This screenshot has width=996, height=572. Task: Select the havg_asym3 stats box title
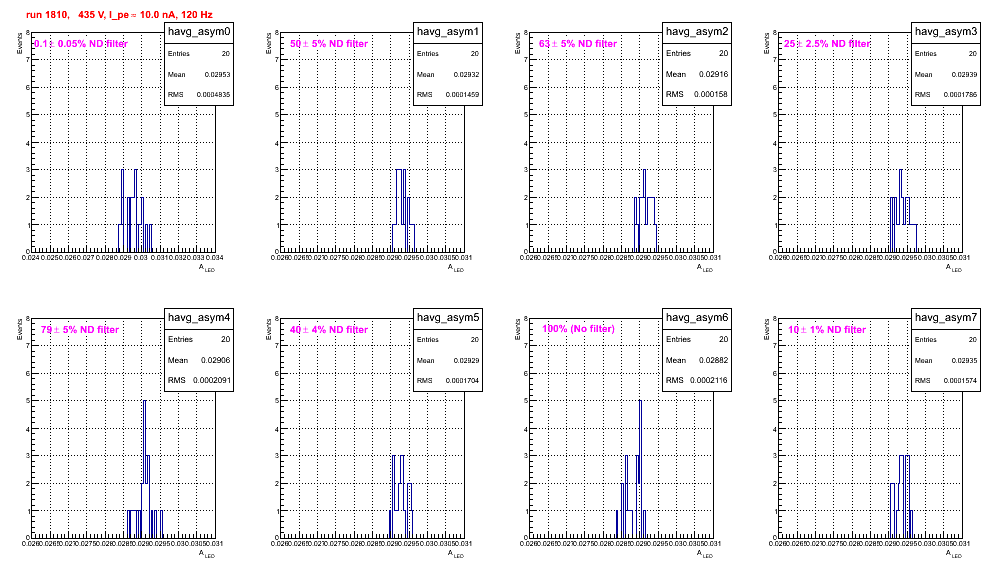[946, 32]
